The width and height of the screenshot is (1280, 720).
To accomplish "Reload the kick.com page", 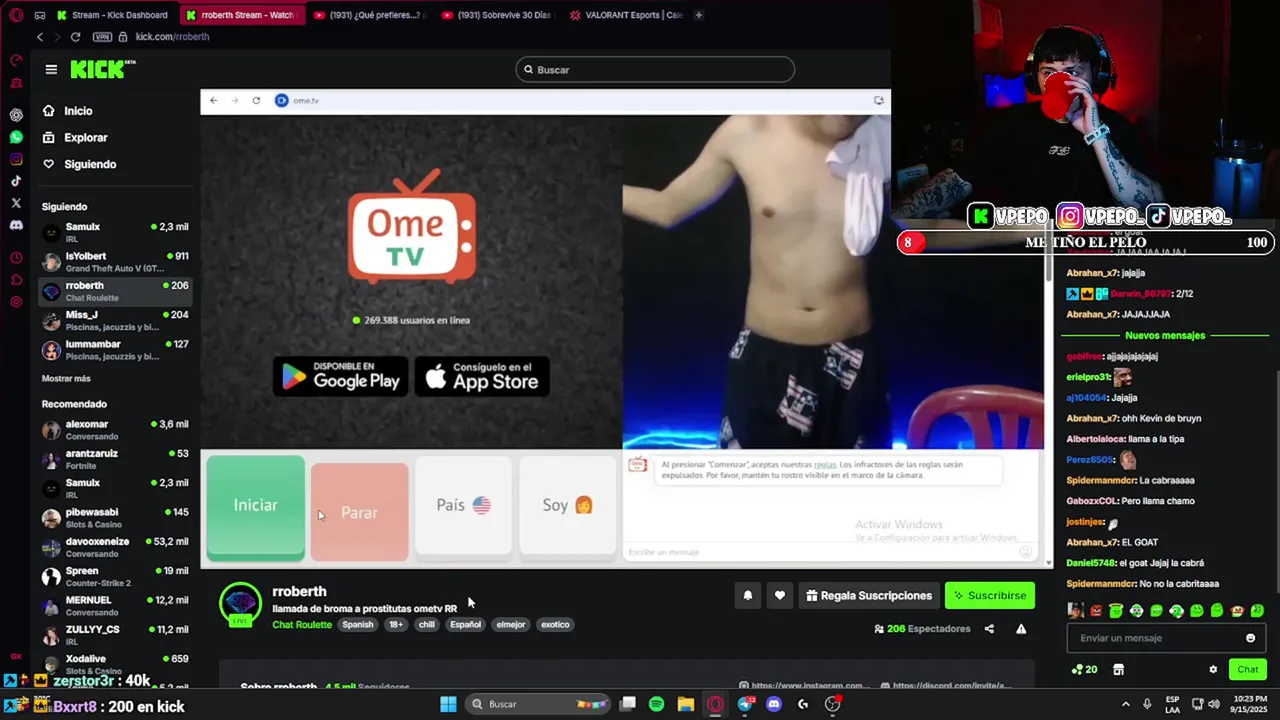I will click(x=75, y=37).
